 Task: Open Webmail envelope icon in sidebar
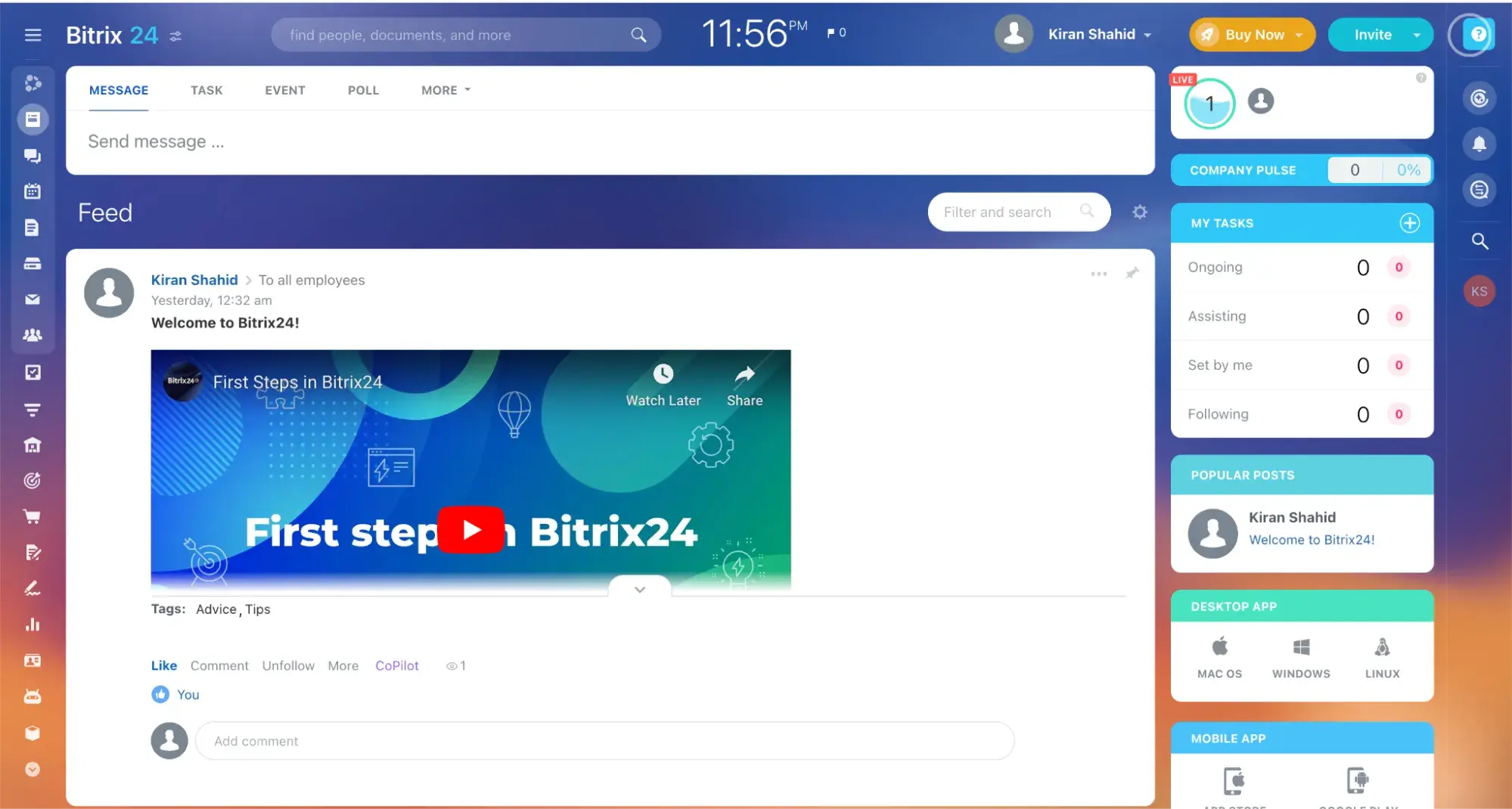tap(33, 299)
